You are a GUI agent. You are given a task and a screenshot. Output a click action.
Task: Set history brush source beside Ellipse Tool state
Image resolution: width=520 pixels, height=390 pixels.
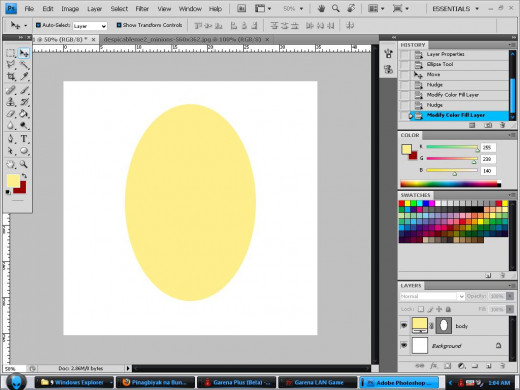click(x=405, y=64)
